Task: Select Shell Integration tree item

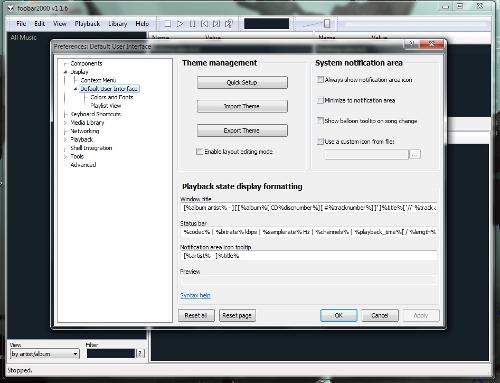Action: pyautogui.click(x=91, y=148)
